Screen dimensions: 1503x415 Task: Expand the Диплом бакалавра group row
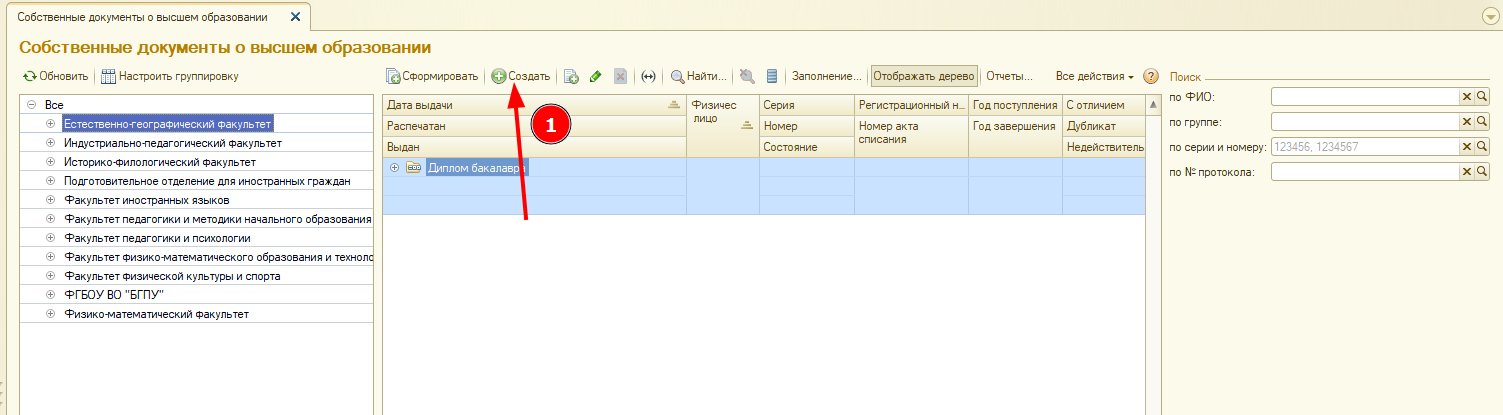tap(394, 168)
